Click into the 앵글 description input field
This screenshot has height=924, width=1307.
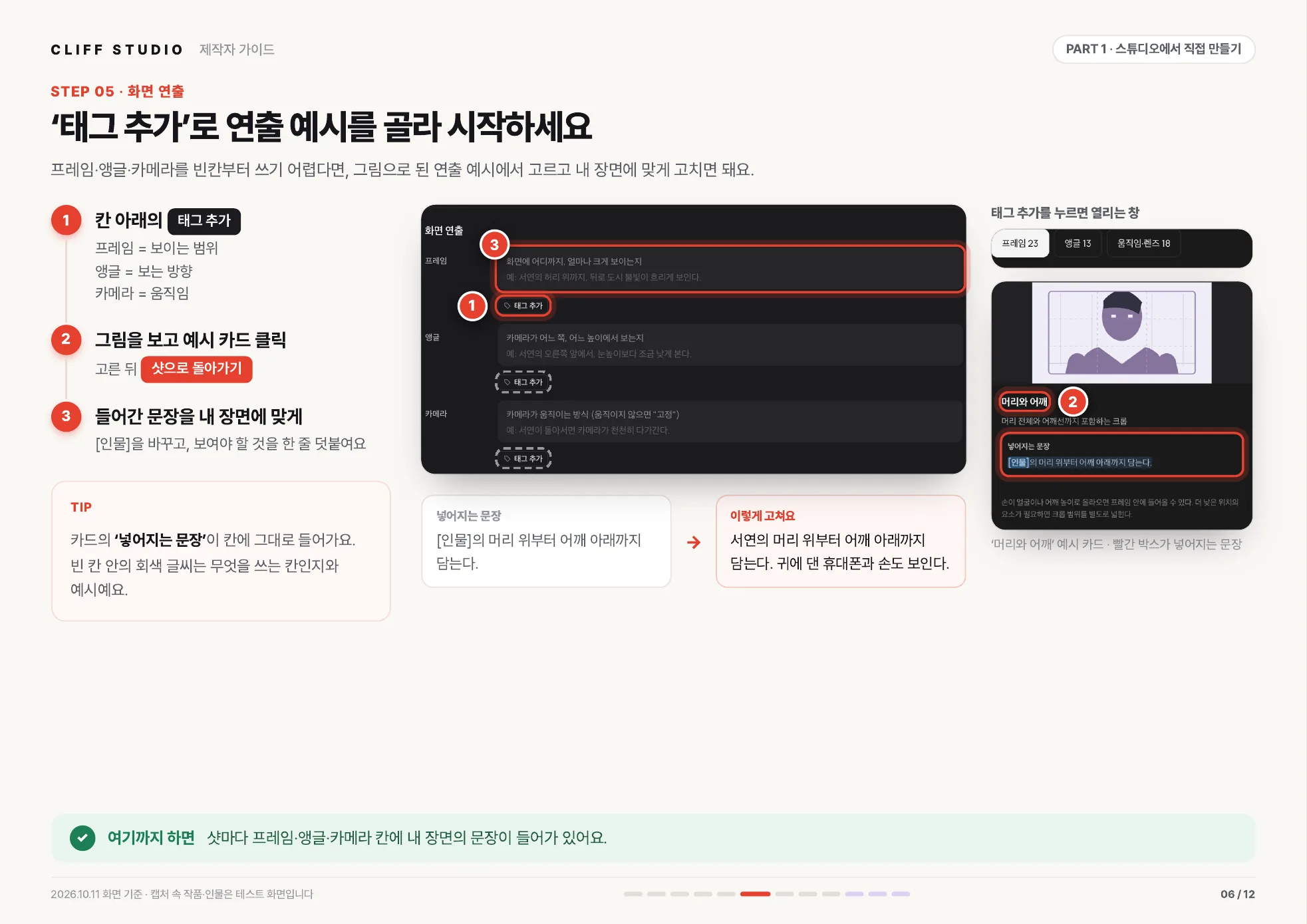coord(730,345)
